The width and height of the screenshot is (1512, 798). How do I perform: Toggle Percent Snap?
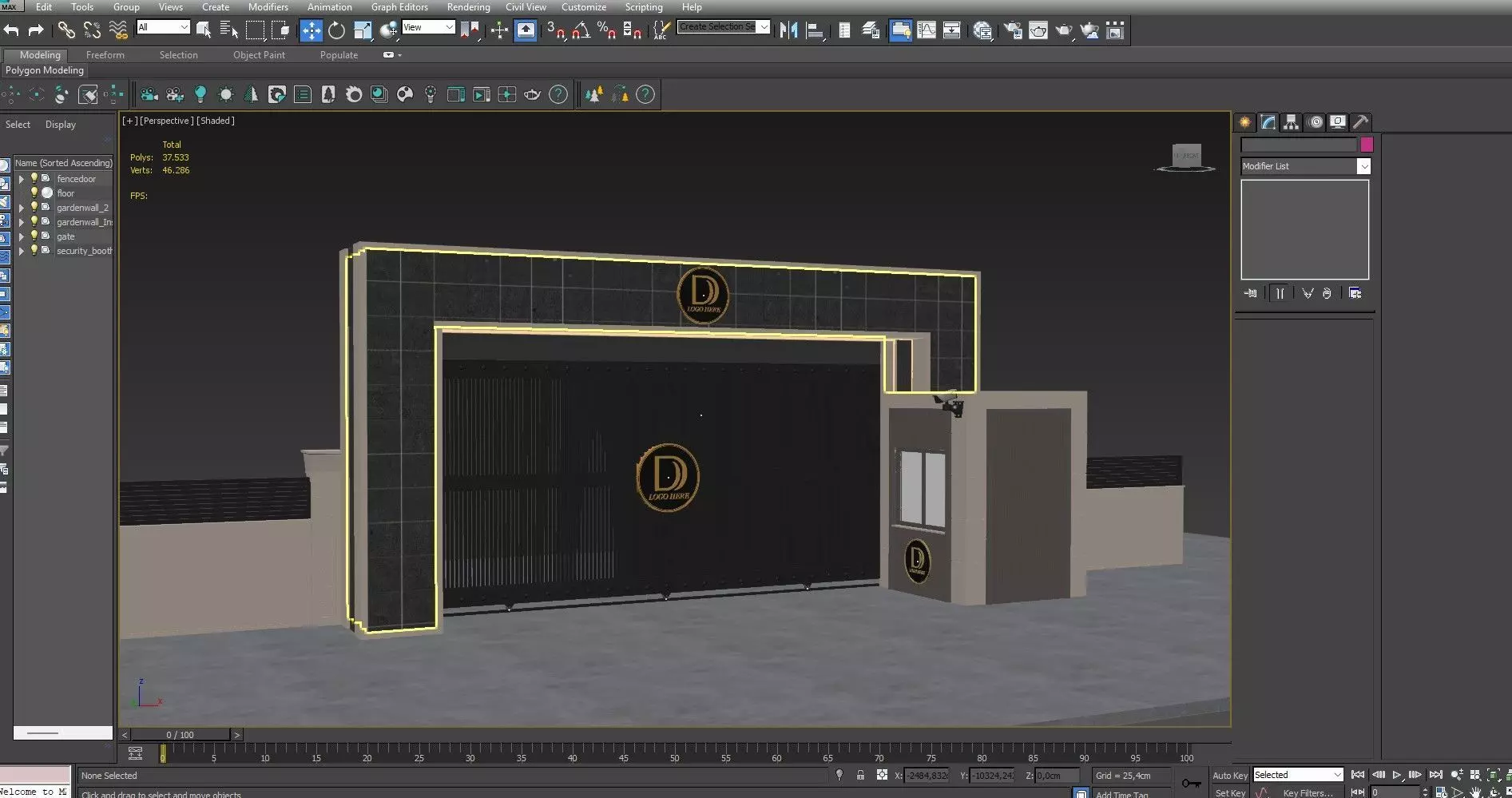(x=607, y=30)
